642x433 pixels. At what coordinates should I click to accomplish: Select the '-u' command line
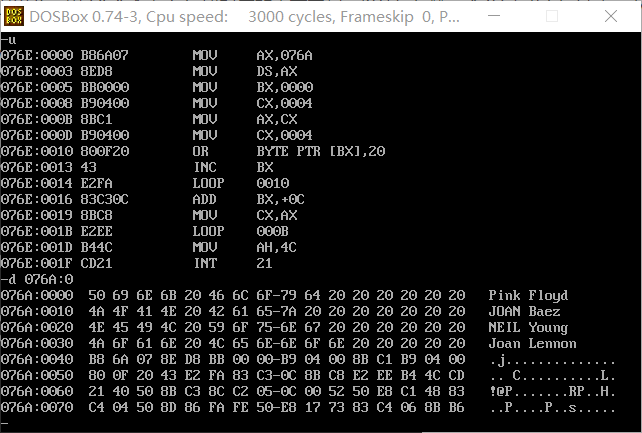pyautogui.click(x=9, y=40)
